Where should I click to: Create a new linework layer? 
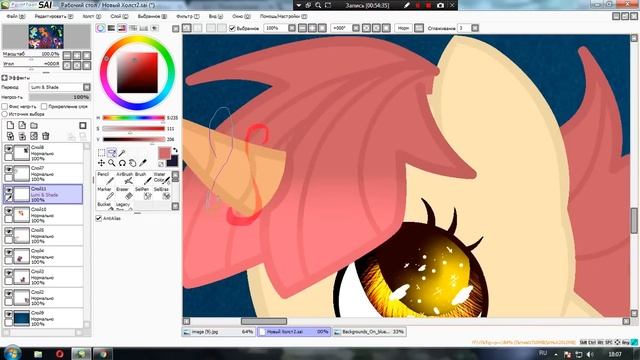click(x=22, y=126)
